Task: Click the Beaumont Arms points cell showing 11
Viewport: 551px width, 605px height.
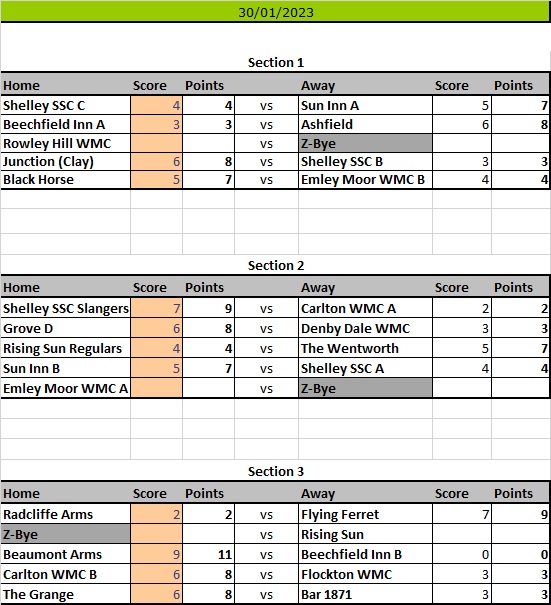Action: click(x=208, y=554)
